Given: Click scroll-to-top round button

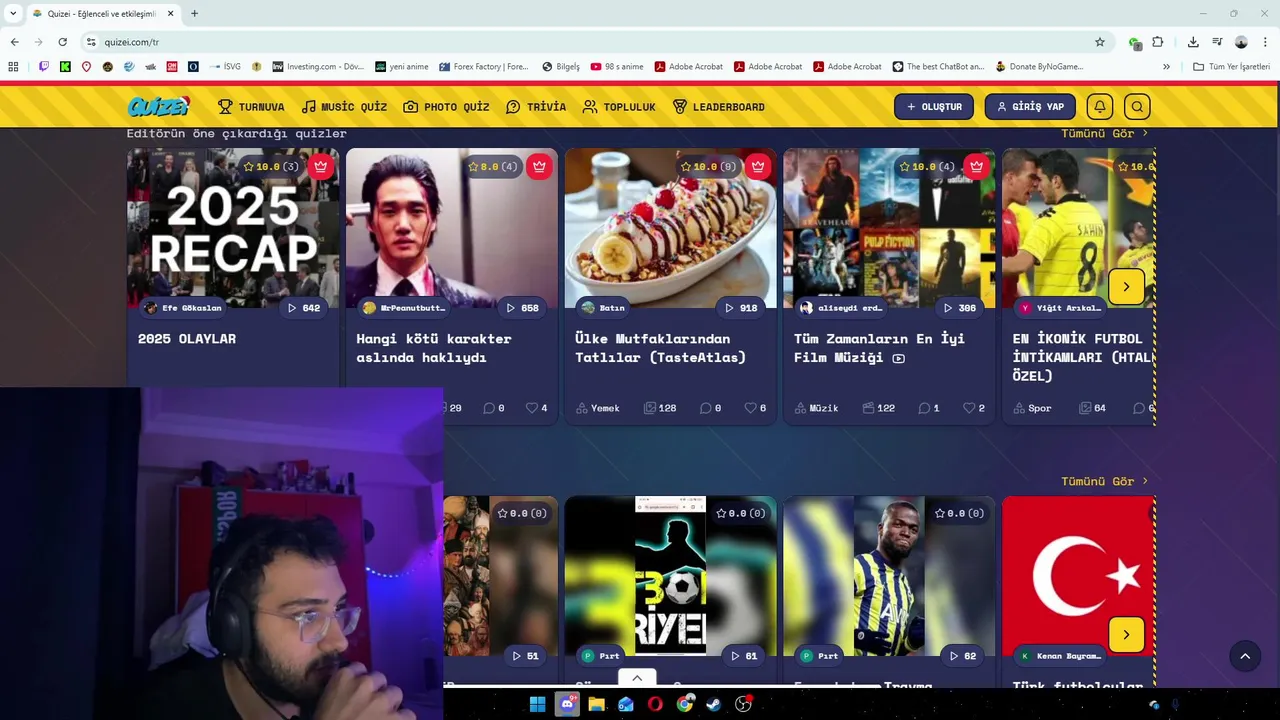Looking at the screenshot, I should click(1245, 656).
